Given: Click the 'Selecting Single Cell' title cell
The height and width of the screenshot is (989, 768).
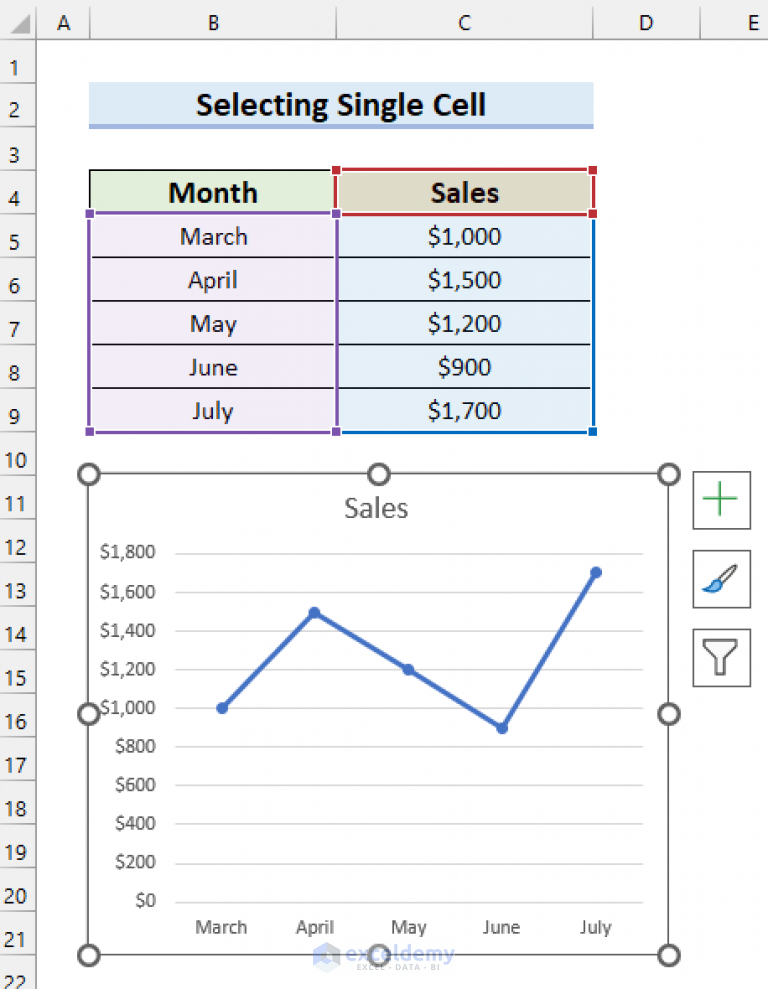Looking at the screenshot, I should pyautogui.click(x=340, y=105).
